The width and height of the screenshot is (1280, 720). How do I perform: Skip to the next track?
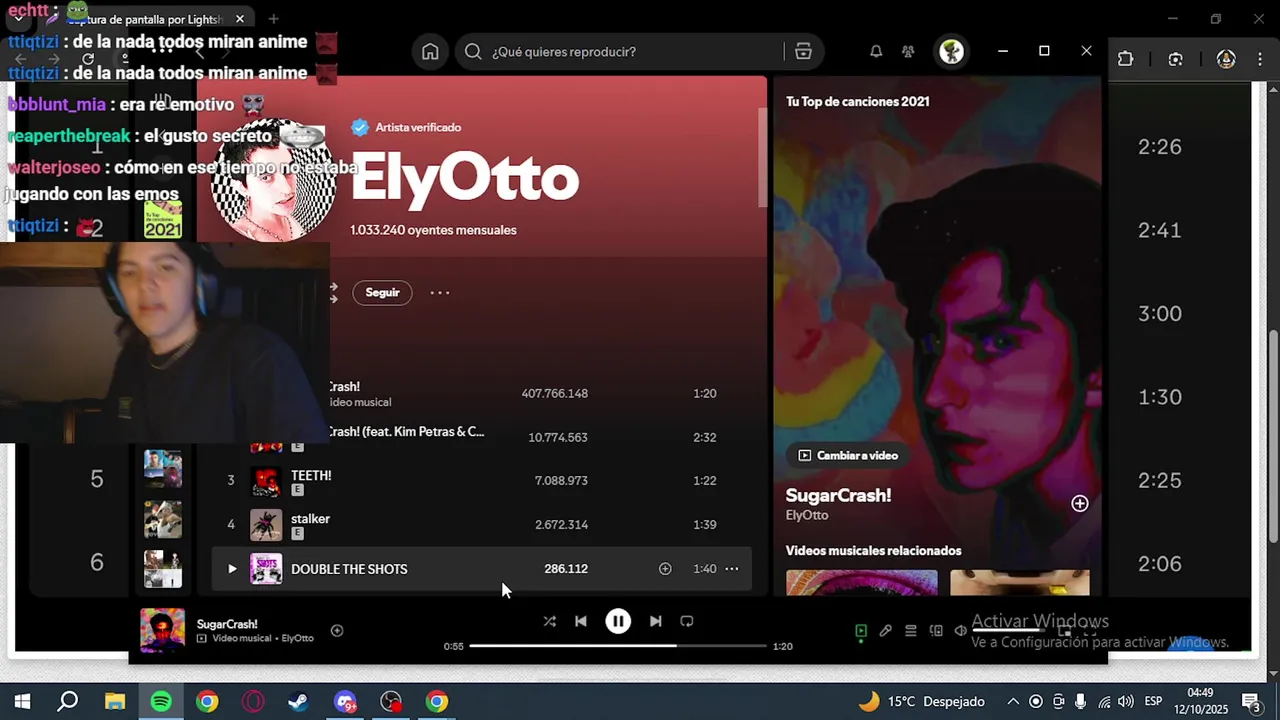point(655,621)
